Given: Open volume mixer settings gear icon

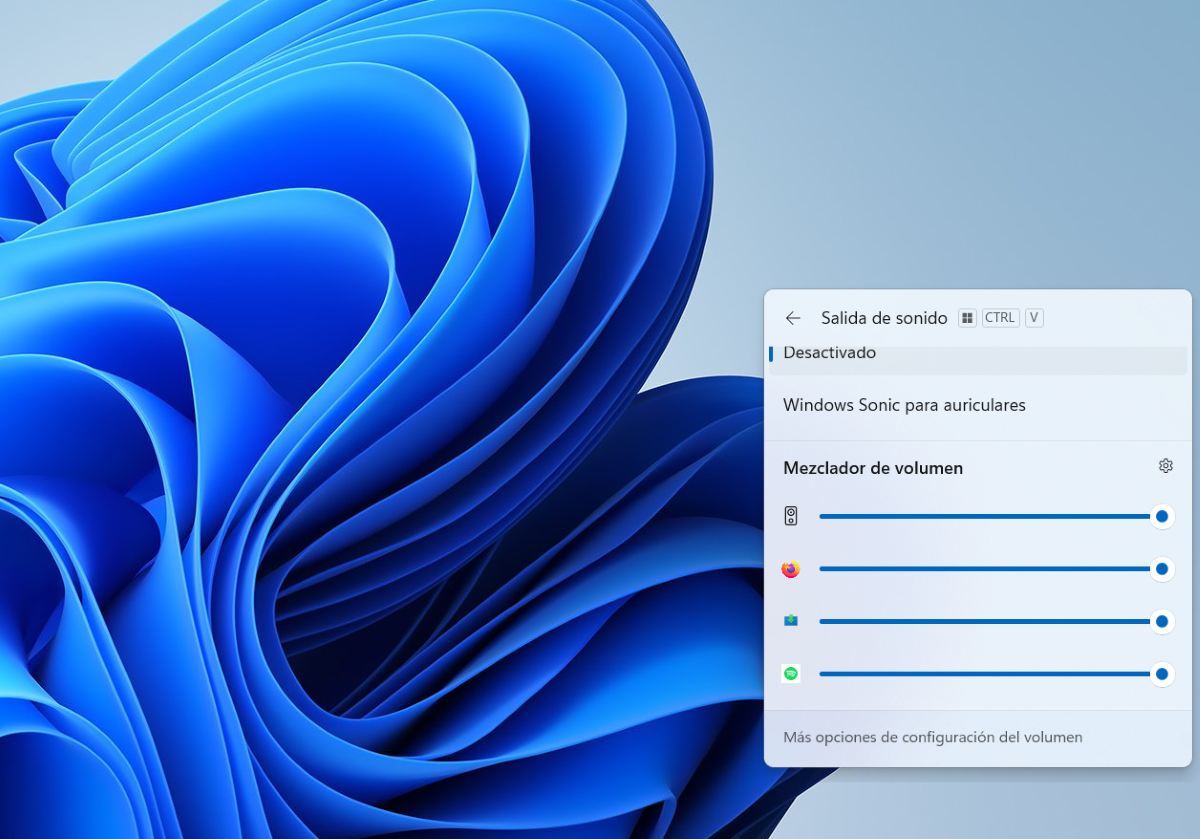Looking at the screenshot, I should [1165, 466].
